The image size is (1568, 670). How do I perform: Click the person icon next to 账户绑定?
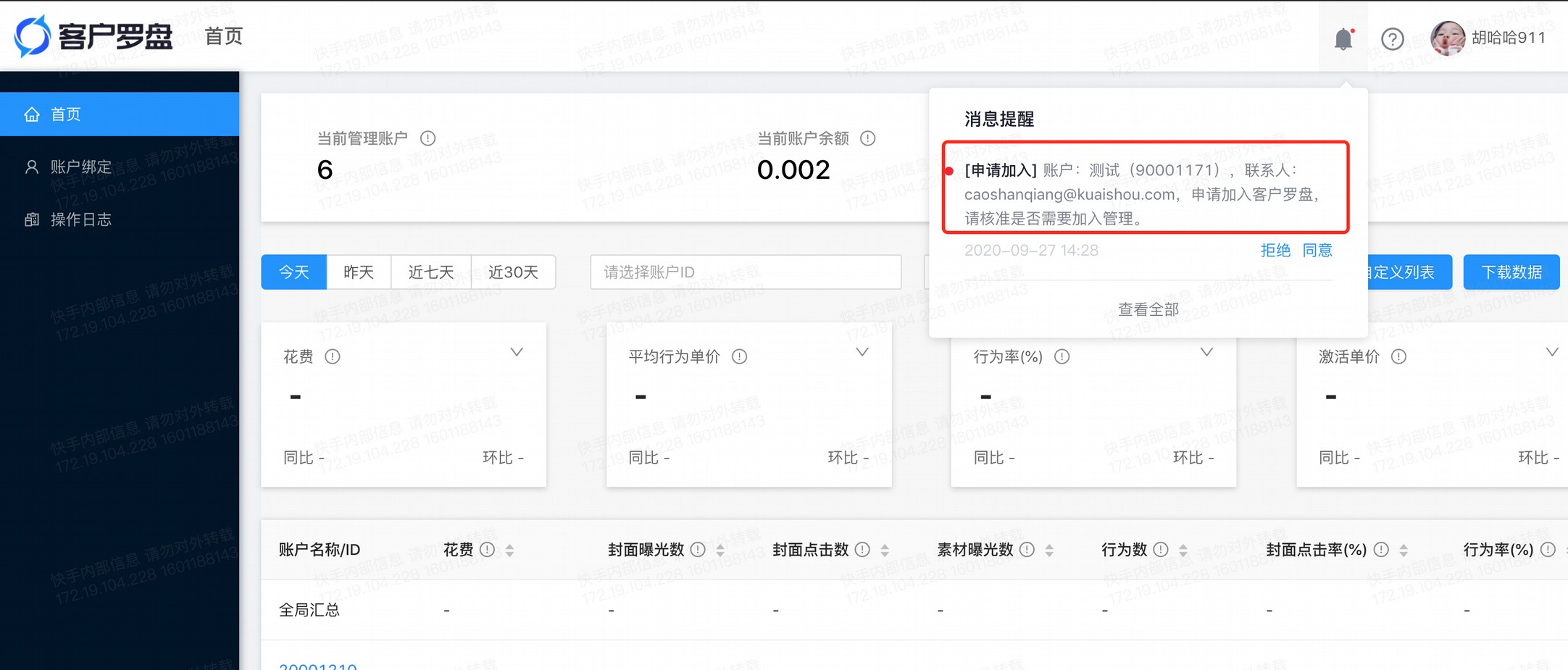pos(32,167)
